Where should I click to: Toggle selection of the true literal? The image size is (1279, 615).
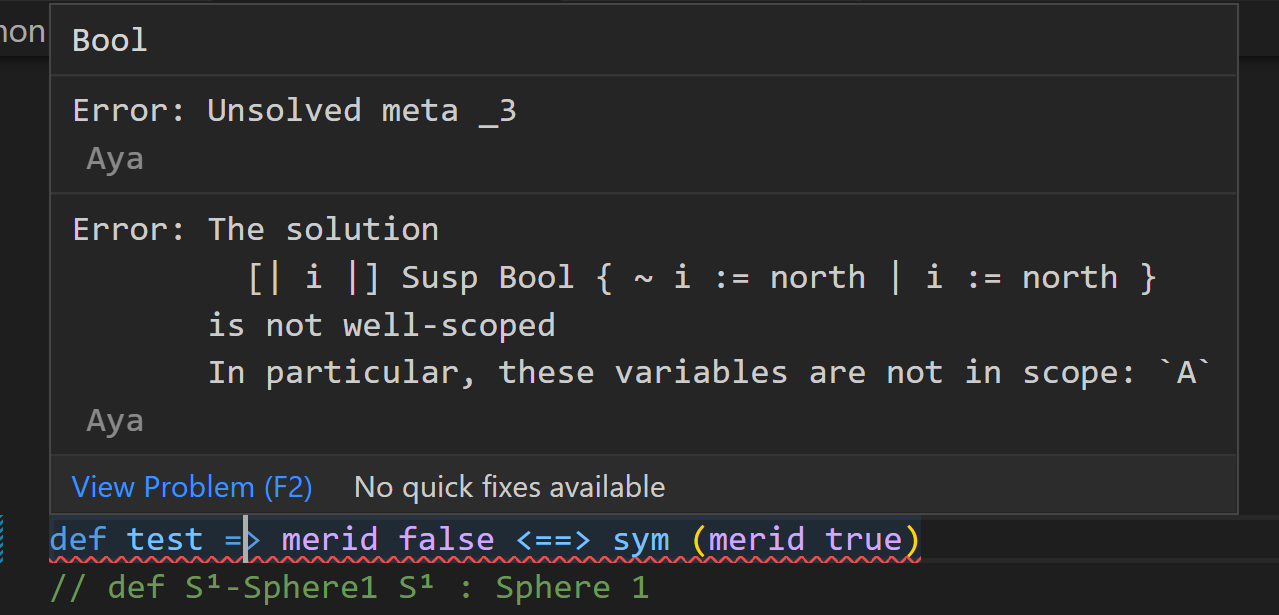pos(866,539)
